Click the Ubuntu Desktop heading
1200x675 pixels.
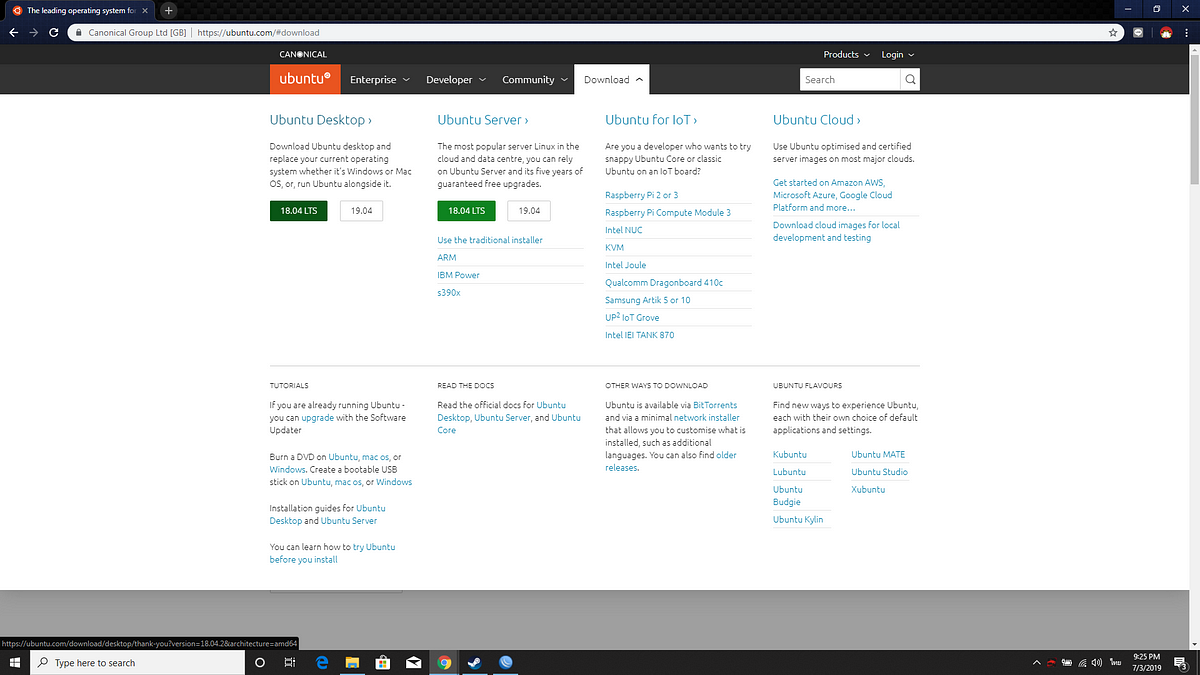[x=321, y=120]
